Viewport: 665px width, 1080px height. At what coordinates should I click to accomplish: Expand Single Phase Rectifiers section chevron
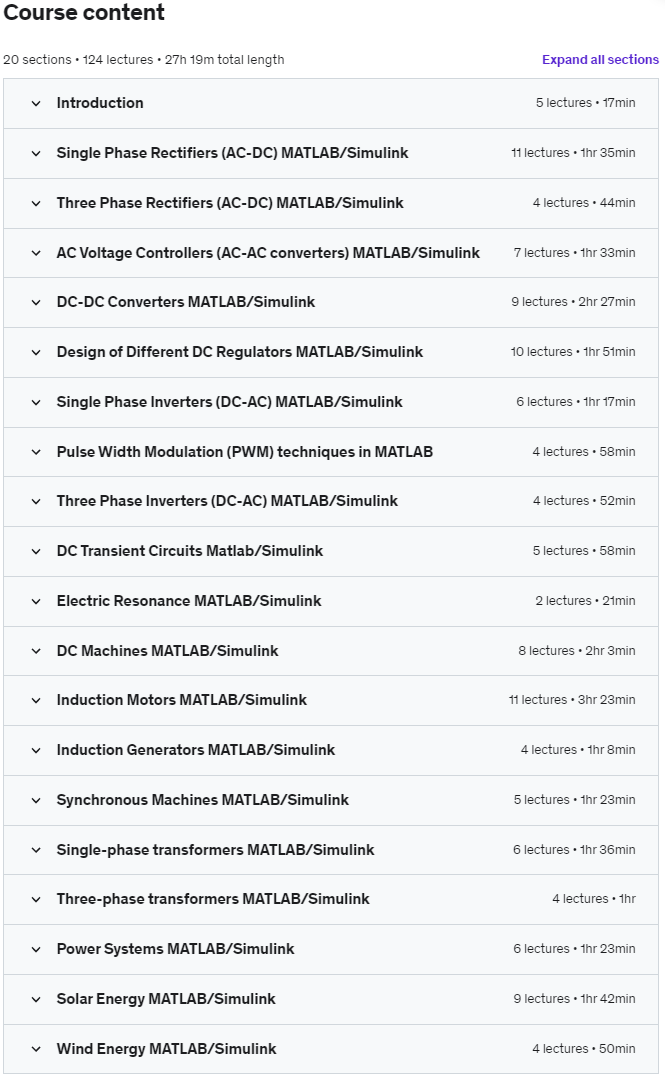36,153
